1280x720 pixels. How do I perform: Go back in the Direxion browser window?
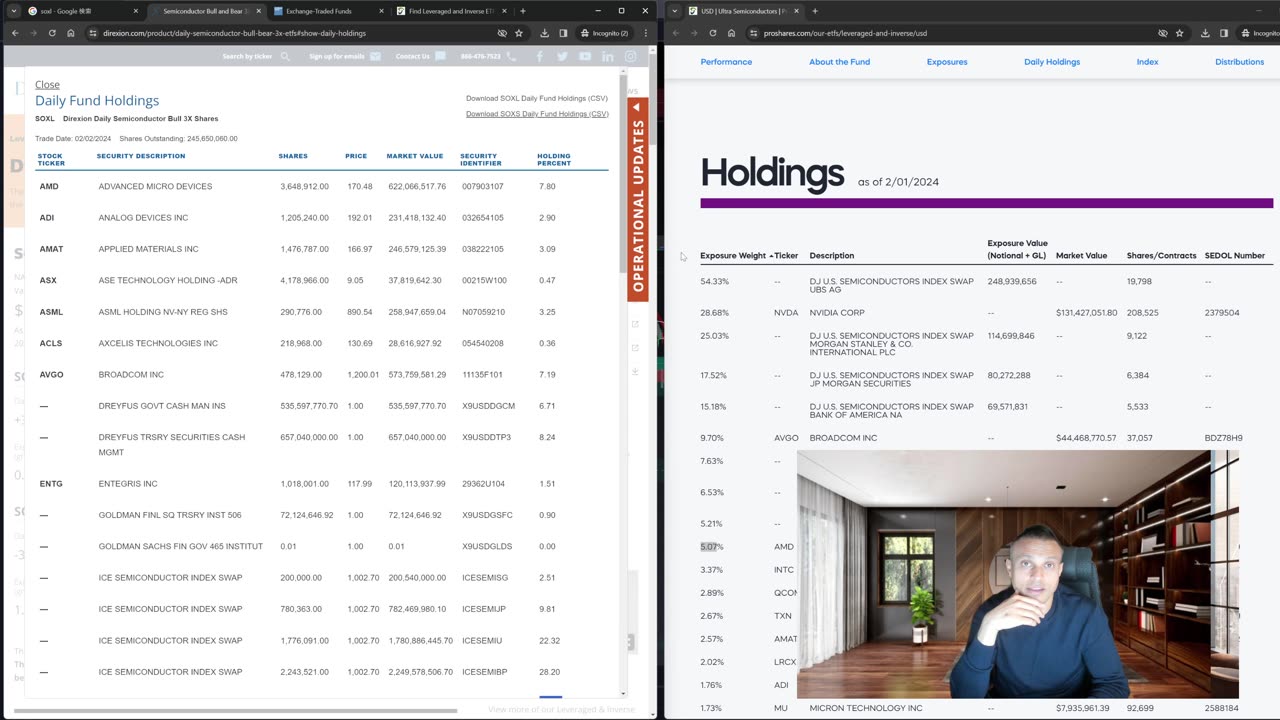tap(14, 33)
